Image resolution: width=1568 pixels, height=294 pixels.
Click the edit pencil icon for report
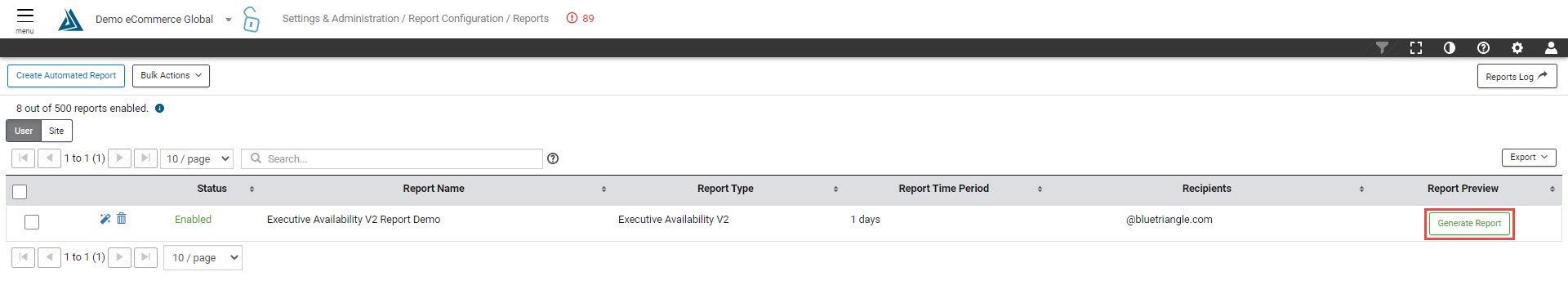(x=105, y=219)
